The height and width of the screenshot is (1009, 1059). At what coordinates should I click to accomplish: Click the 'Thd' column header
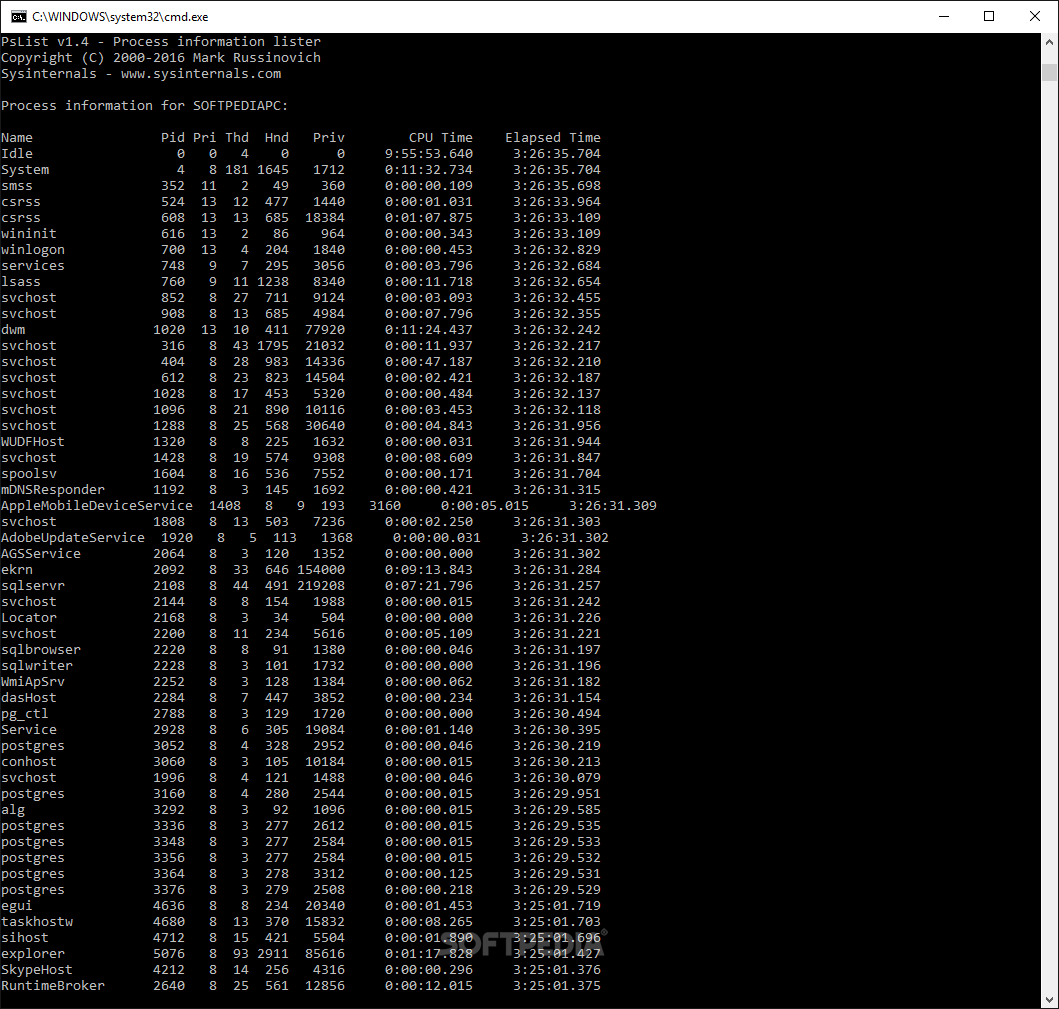click(237, 138)
